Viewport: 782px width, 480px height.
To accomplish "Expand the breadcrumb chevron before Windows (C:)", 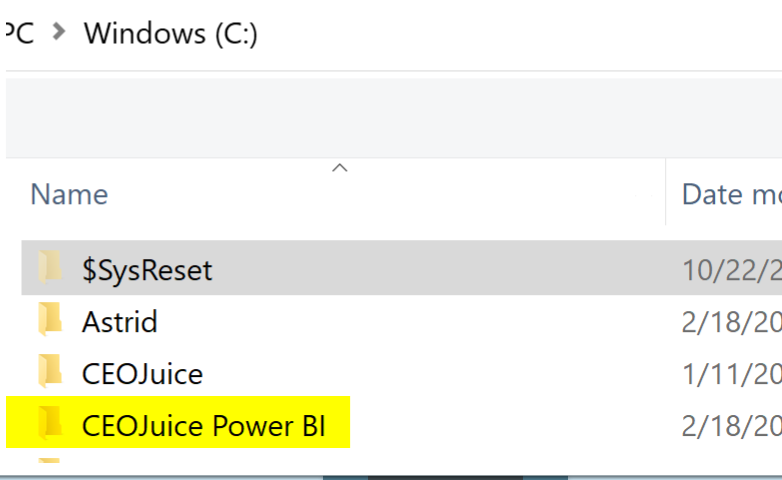I will 59,32.
